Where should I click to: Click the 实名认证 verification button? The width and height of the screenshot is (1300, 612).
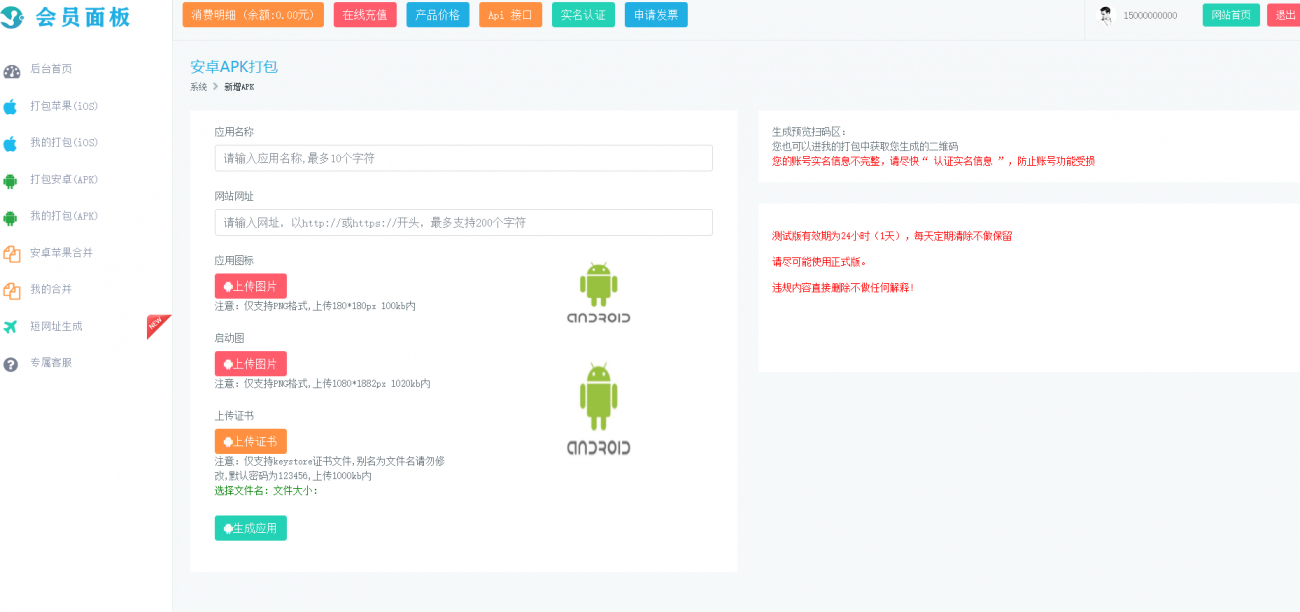coord(583,15)
